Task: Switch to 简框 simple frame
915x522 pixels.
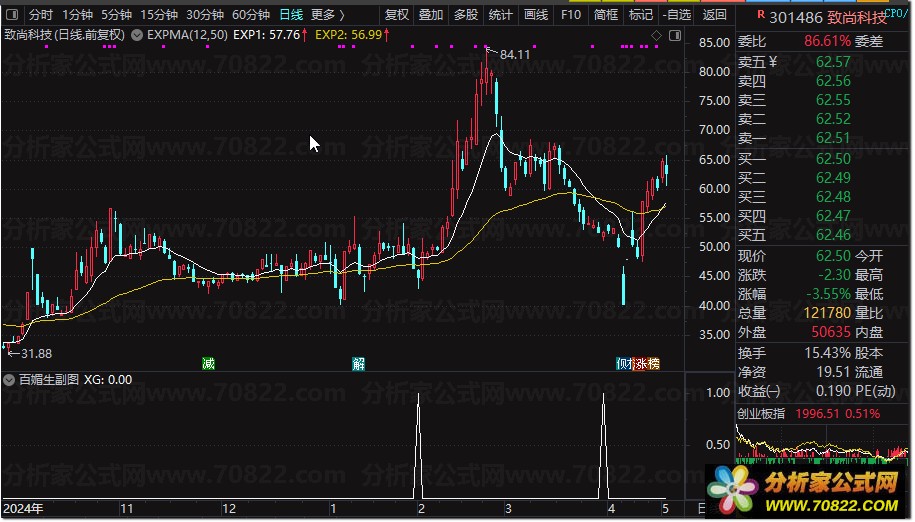Action: click(x=606, y=15)
